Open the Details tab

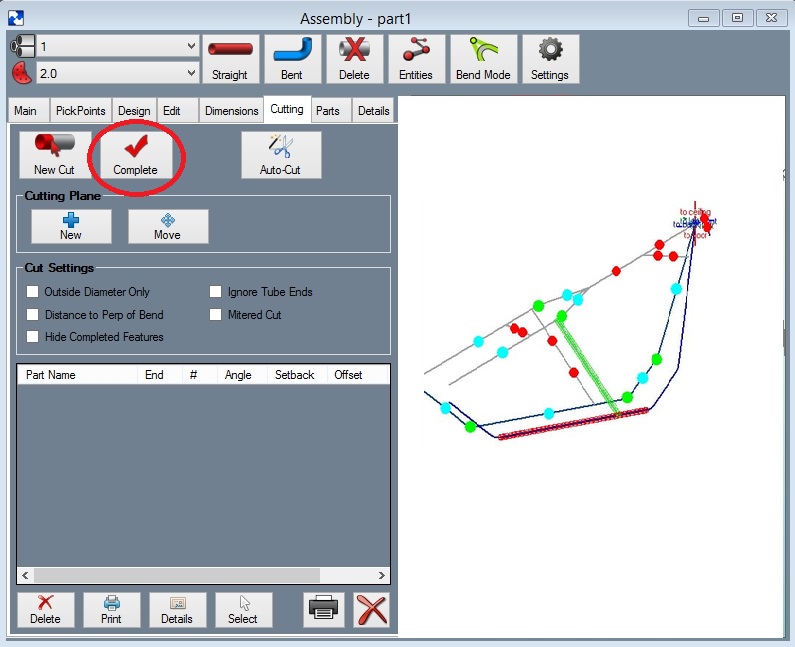pyautogui.click(x=373, y=111)
